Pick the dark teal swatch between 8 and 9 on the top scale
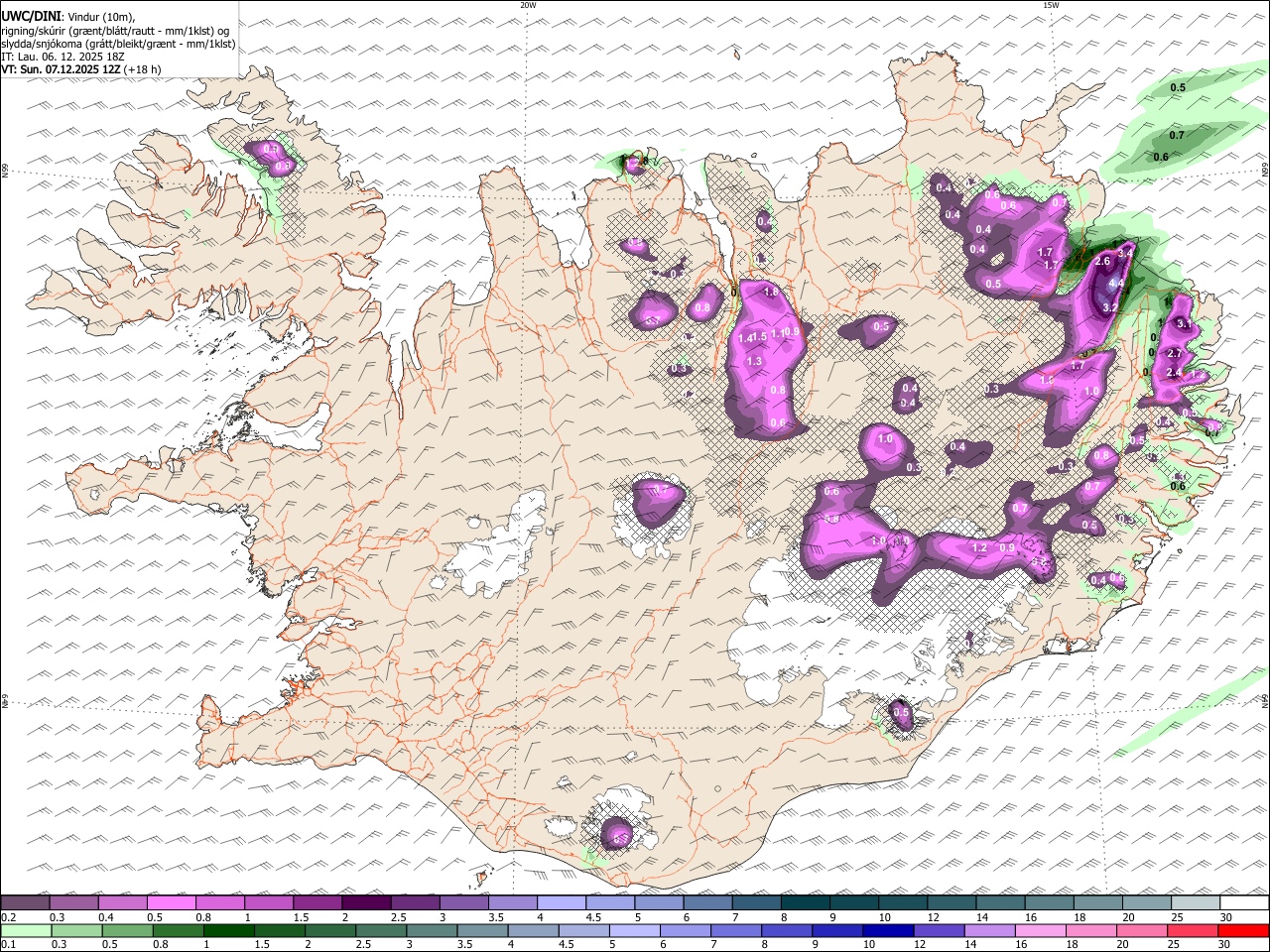 [805, 903]
